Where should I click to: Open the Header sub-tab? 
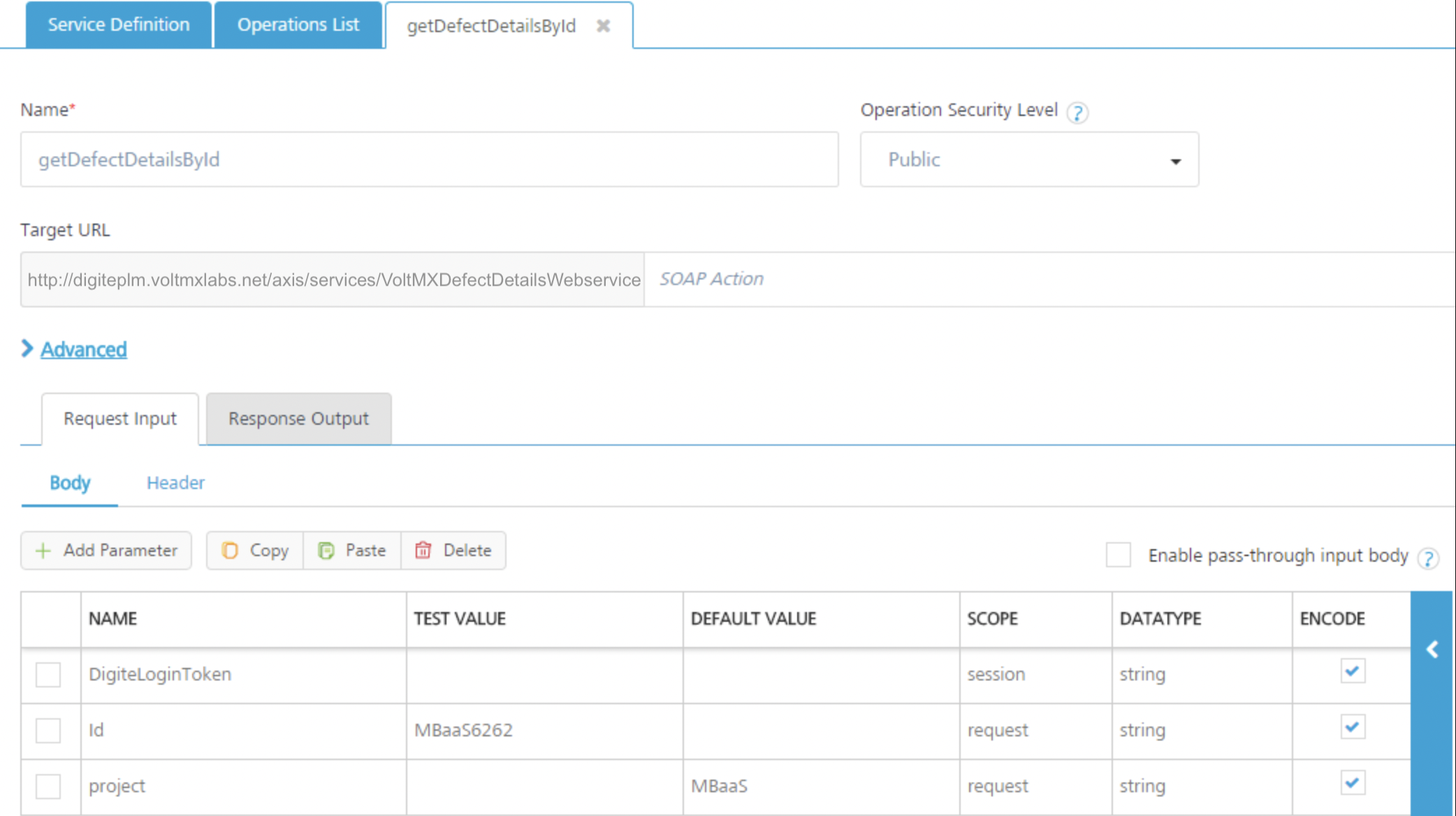(x=175, y=483)
